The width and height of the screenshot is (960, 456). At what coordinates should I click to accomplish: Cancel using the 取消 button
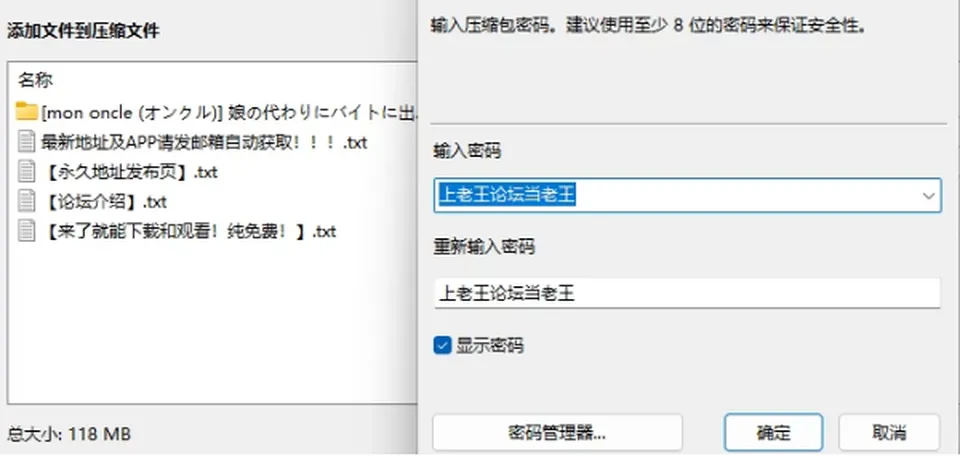(x=889, y=433)
